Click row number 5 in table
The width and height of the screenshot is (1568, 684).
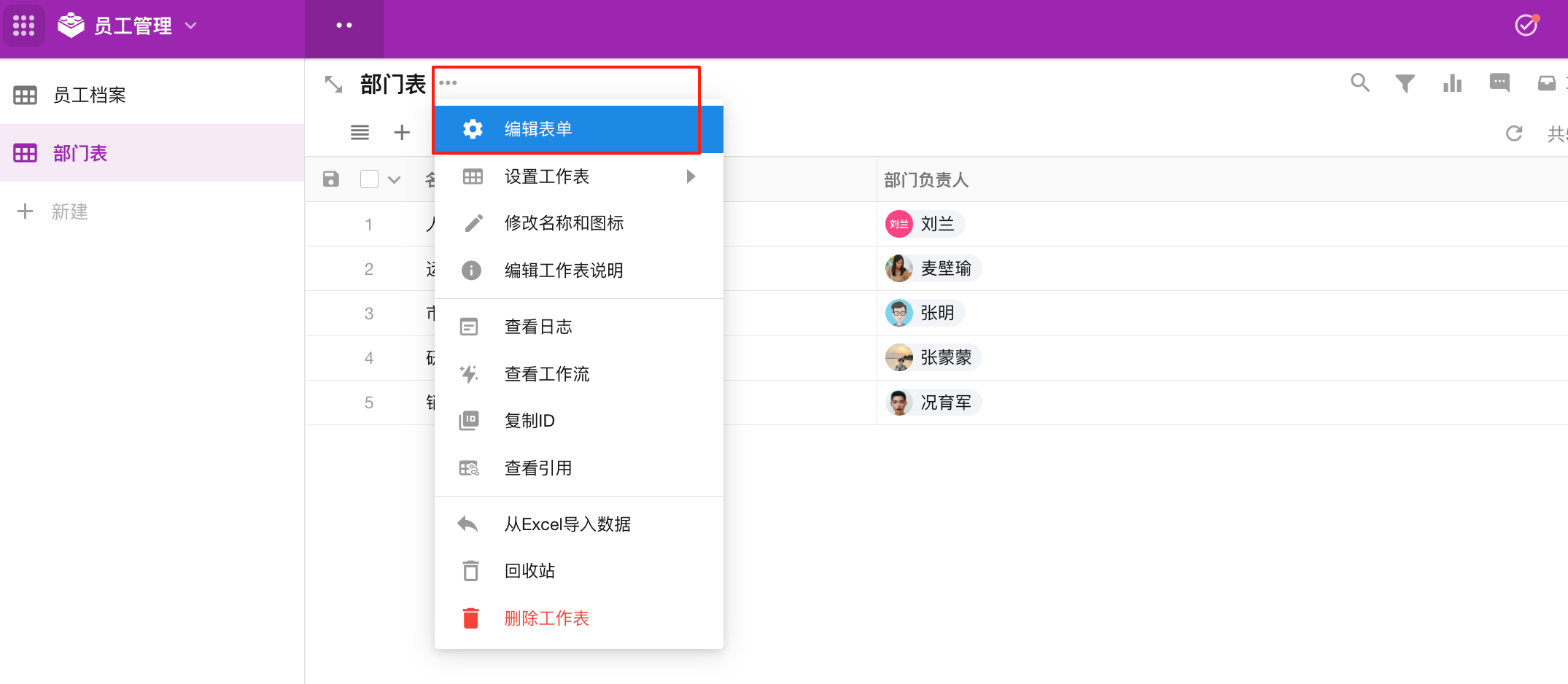pos(369,403)
